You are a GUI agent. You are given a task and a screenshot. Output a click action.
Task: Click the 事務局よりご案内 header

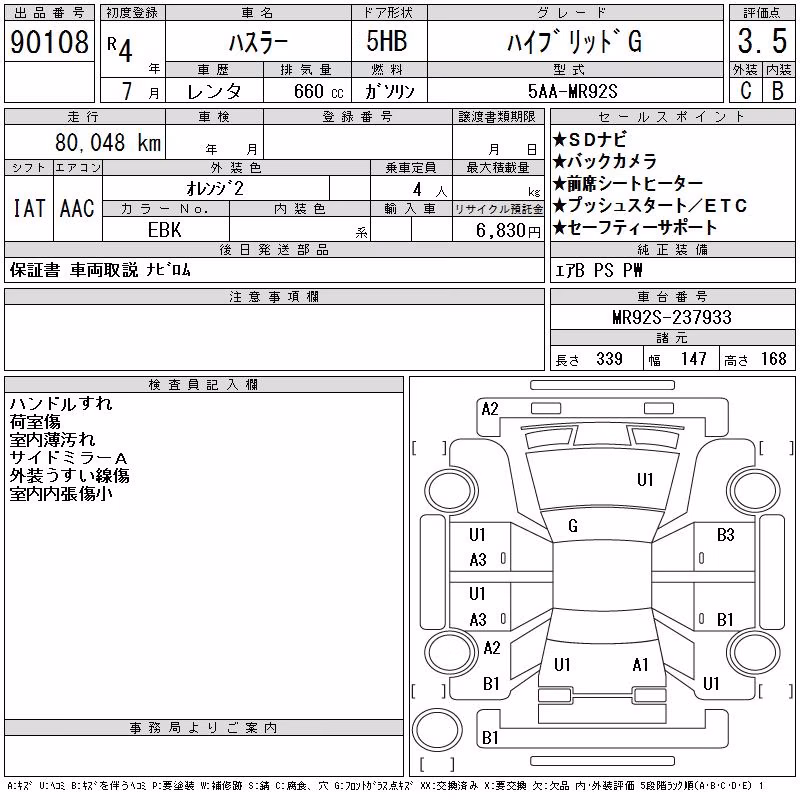[x=203, y=728]
